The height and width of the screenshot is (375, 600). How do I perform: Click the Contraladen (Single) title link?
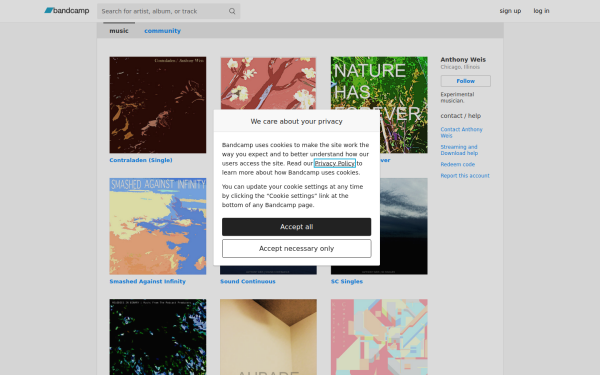pos(141,160)
